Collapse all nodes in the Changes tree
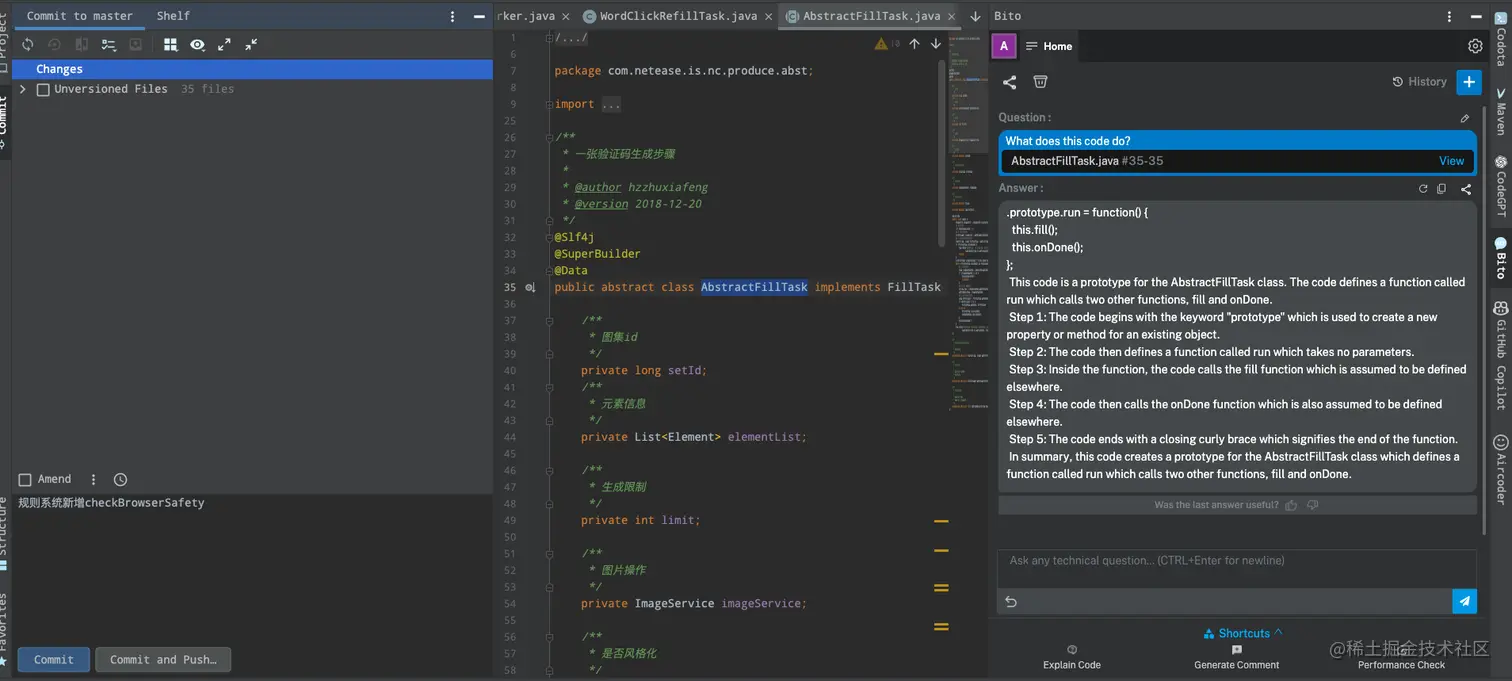Image resolution: width=1512 pixels, height=681 pixels. pos(251,44)
